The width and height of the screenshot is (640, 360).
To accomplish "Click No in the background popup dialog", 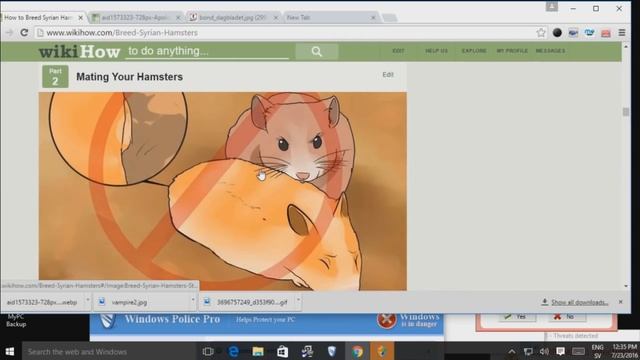I will 567,317.
